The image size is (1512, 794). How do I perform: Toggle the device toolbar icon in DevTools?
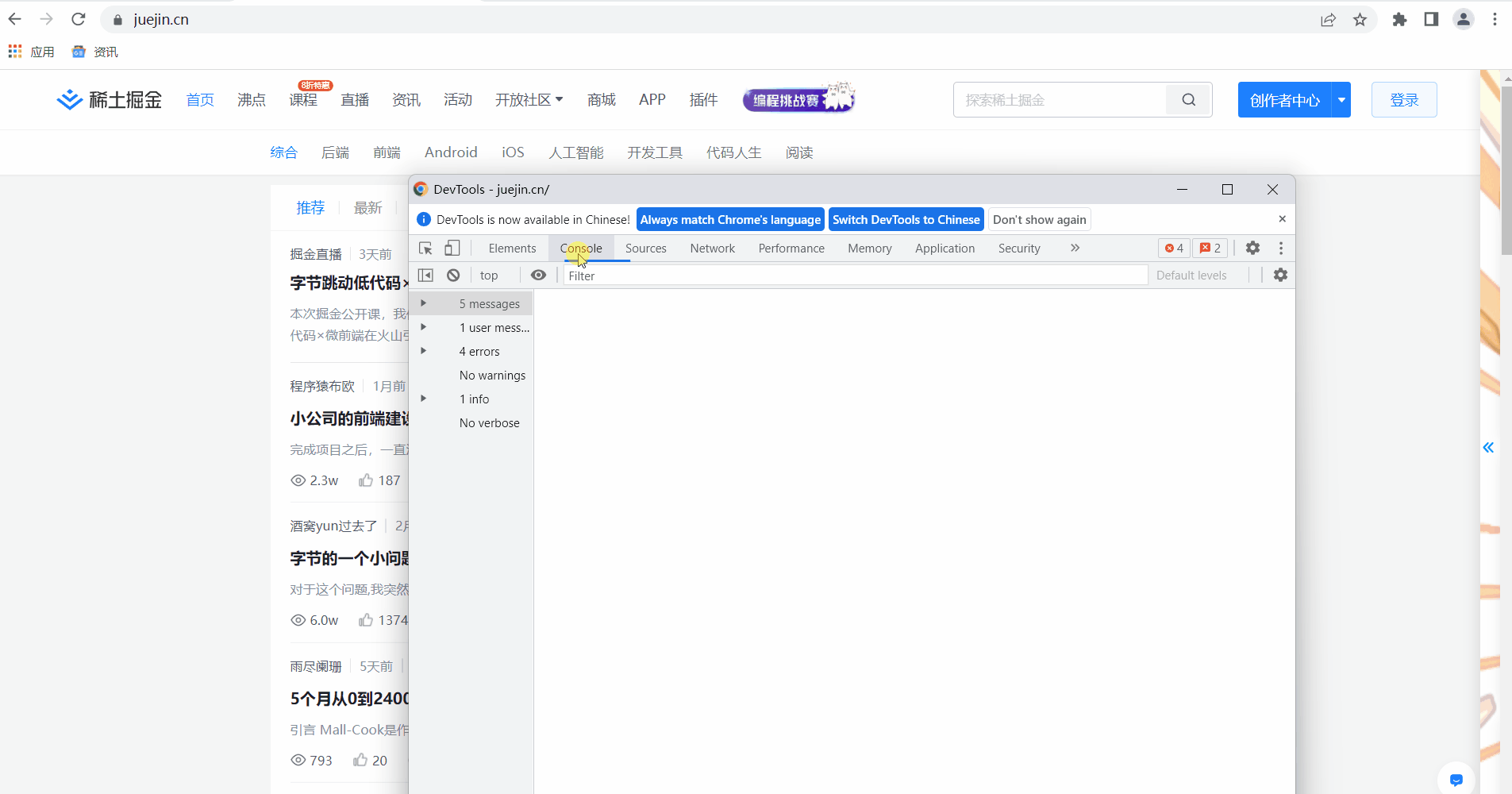pyautogui.click(x=452, y=249)
